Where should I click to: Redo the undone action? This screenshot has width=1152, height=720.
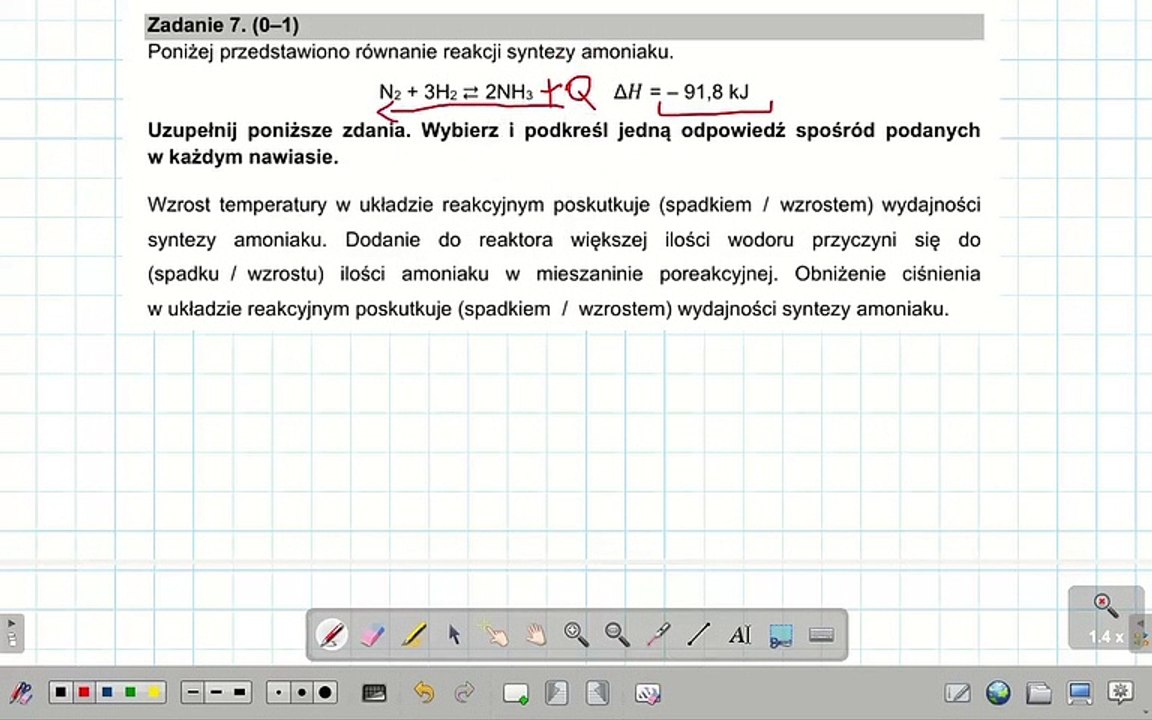click(x=465, y=692)
